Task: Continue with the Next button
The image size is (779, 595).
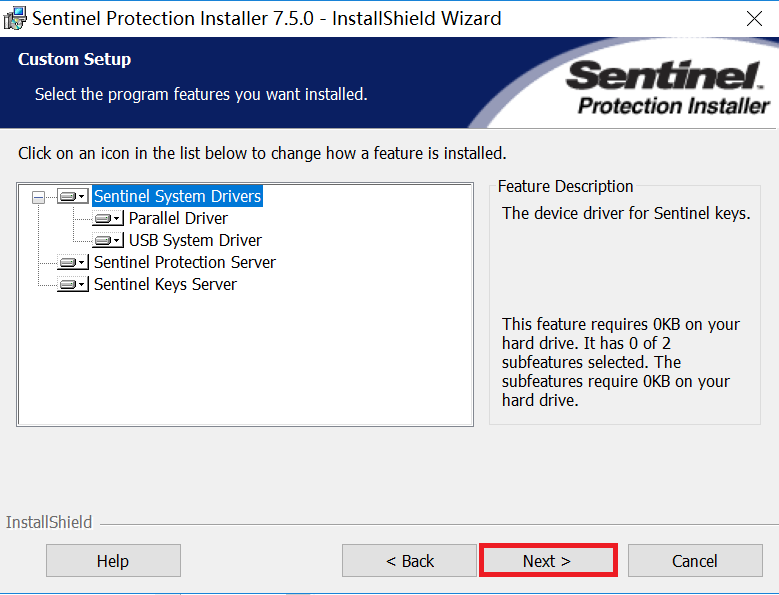Action: click(x=548, y=561)
